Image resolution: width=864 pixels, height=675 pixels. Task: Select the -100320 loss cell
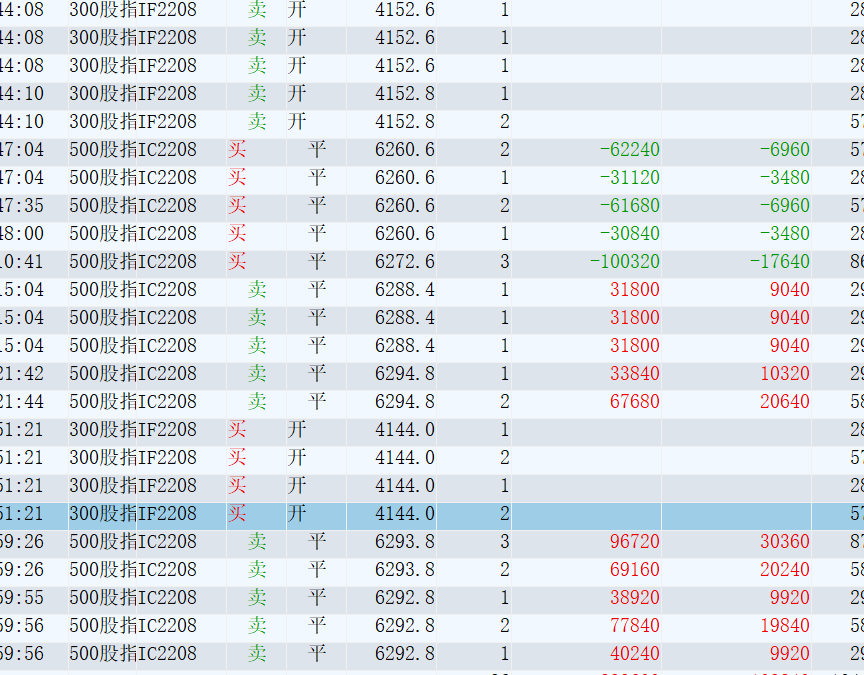click(x=624, y=262)
